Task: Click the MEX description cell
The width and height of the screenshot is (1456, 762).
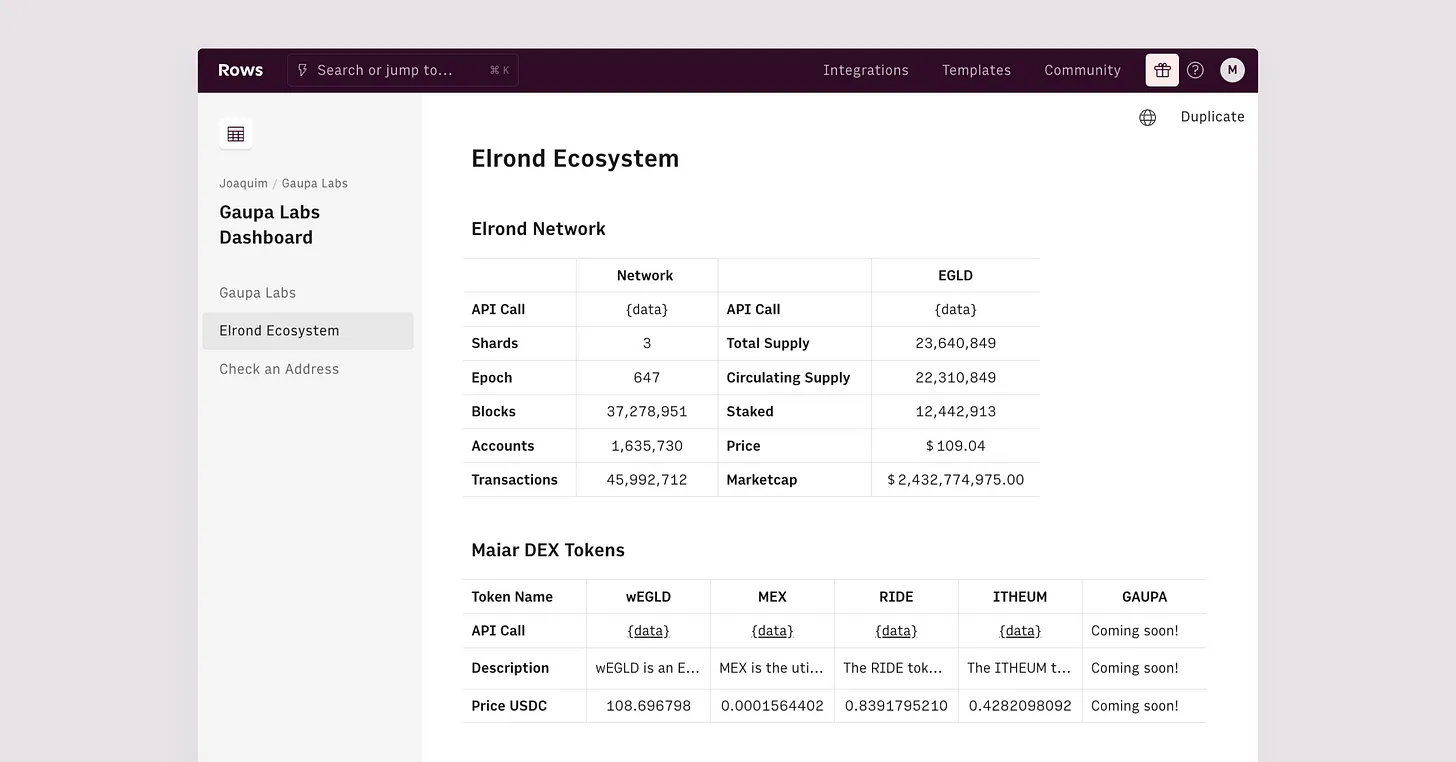Action: (x=772, y=668)
